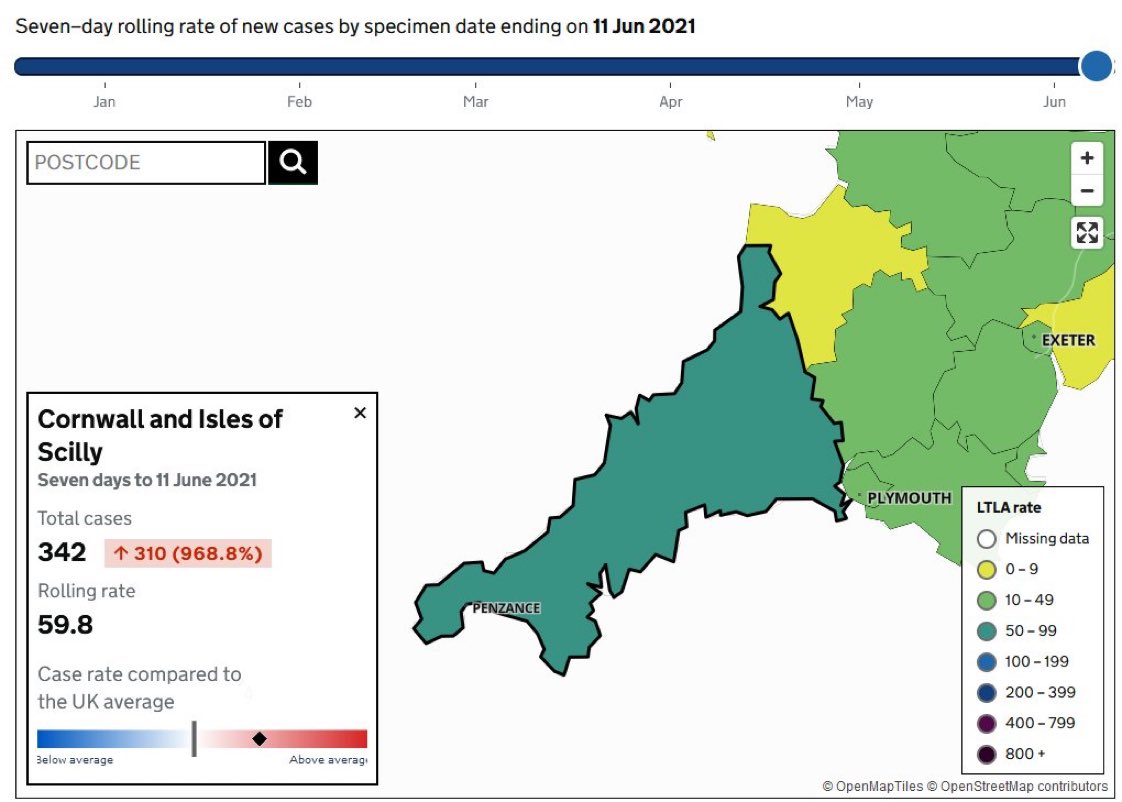Screen dimensions: 1122x802
Task: Click the 59.8 rolling rate value
Action: click(x=65, y=625)
